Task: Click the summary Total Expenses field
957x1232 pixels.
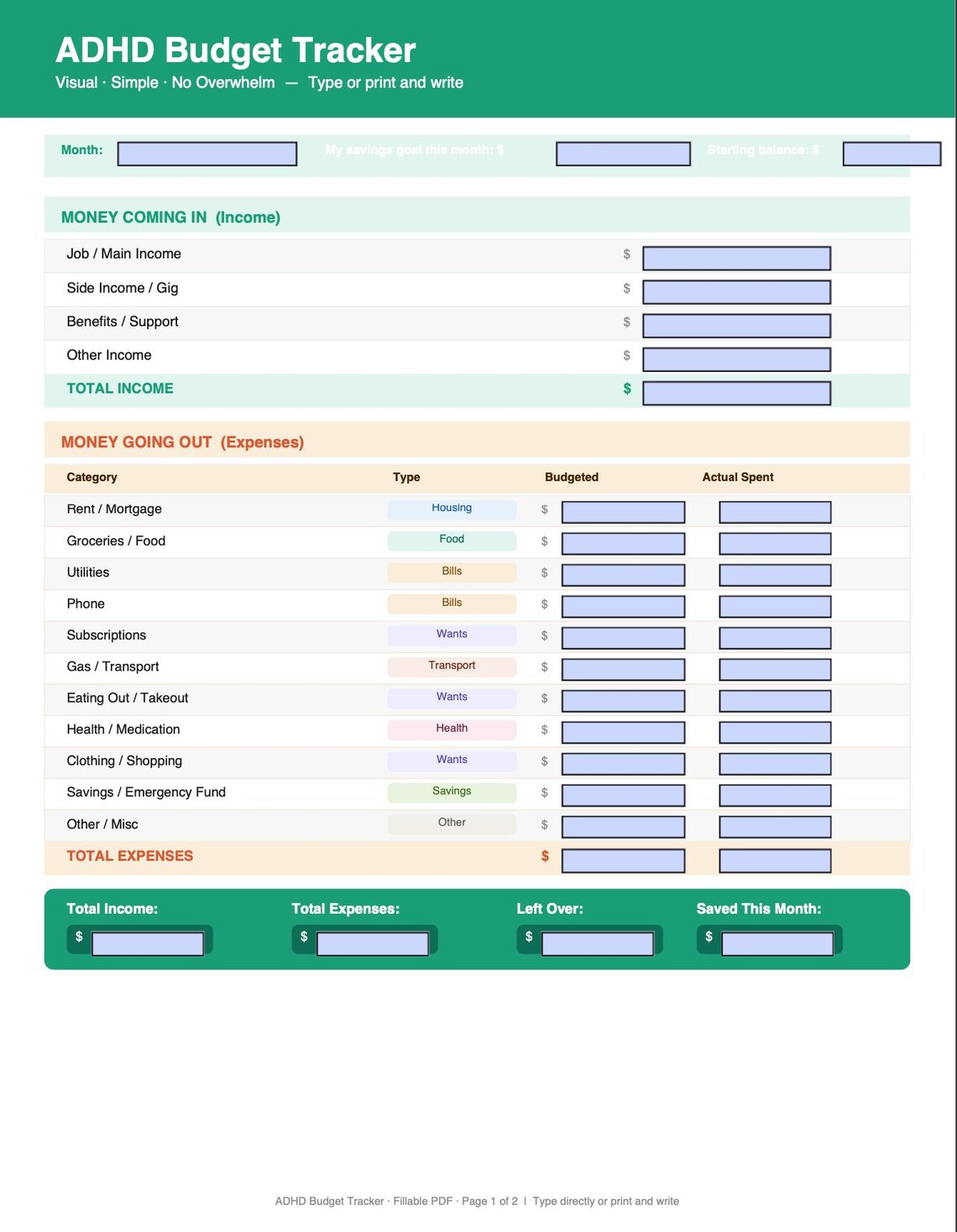Action: tap(373, 944)
